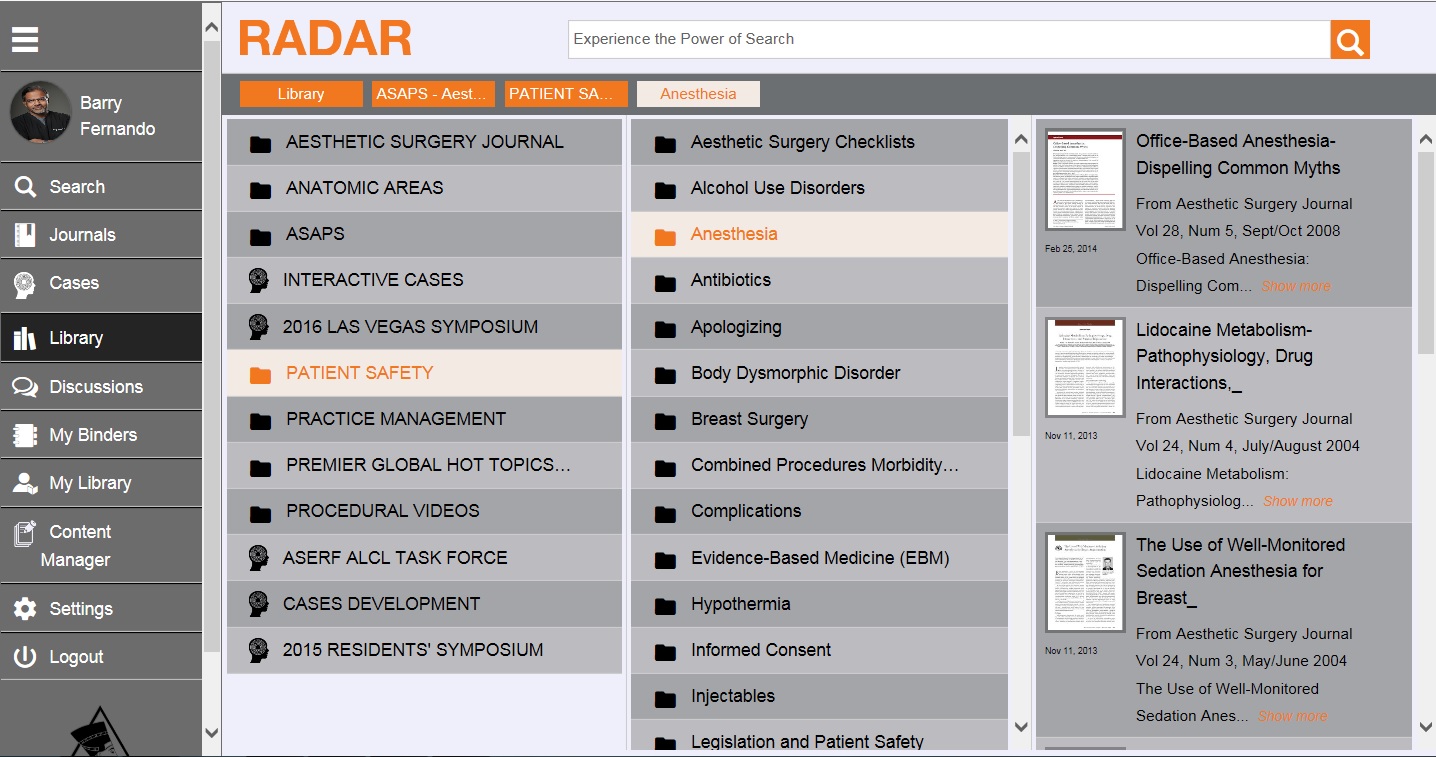This screenshot has height=757, width=1436.
Task: Open the 2015 RESIDENTS' SYMPOSIUM item
Action: (x=424, y=650)
